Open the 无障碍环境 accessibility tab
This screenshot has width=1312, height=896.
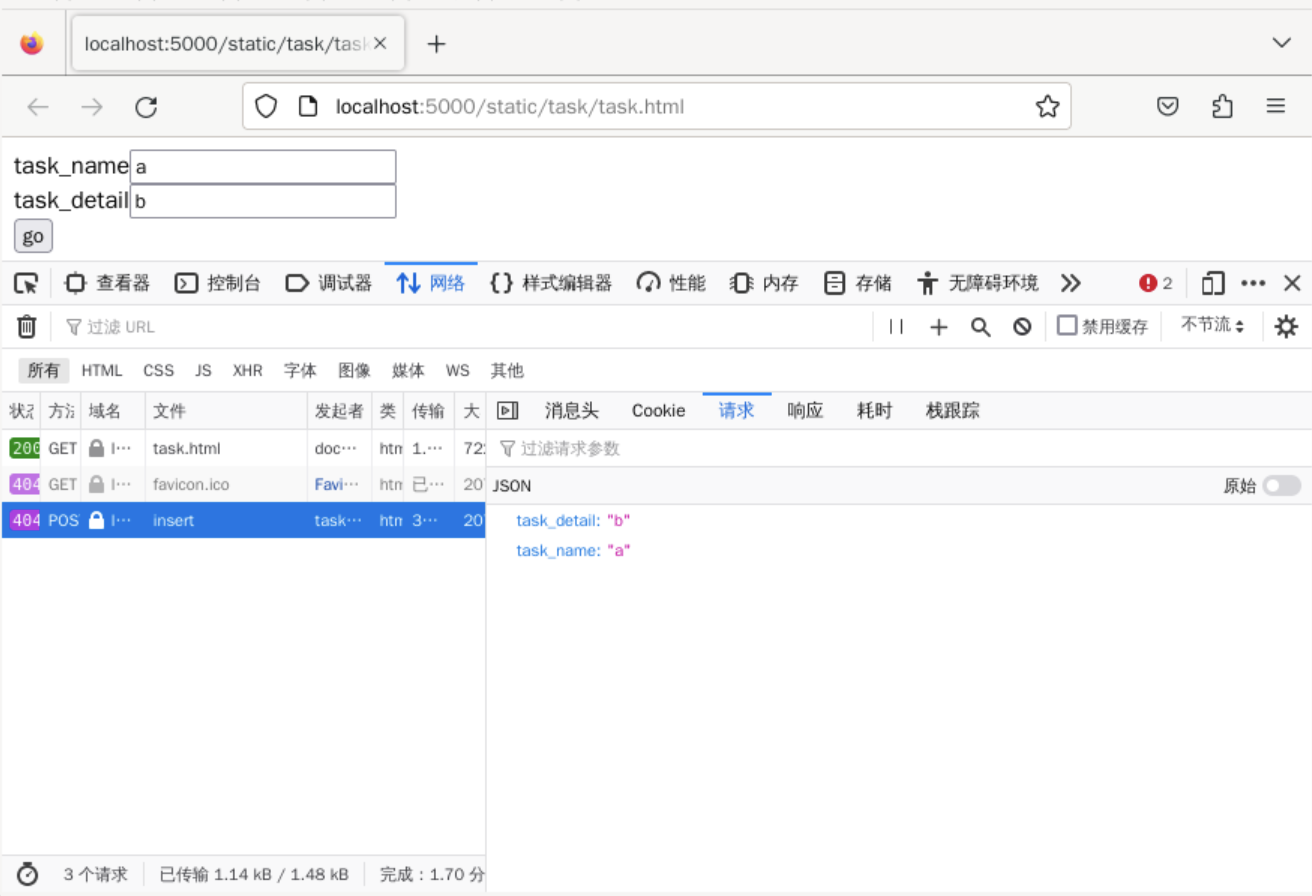[978, 284]
